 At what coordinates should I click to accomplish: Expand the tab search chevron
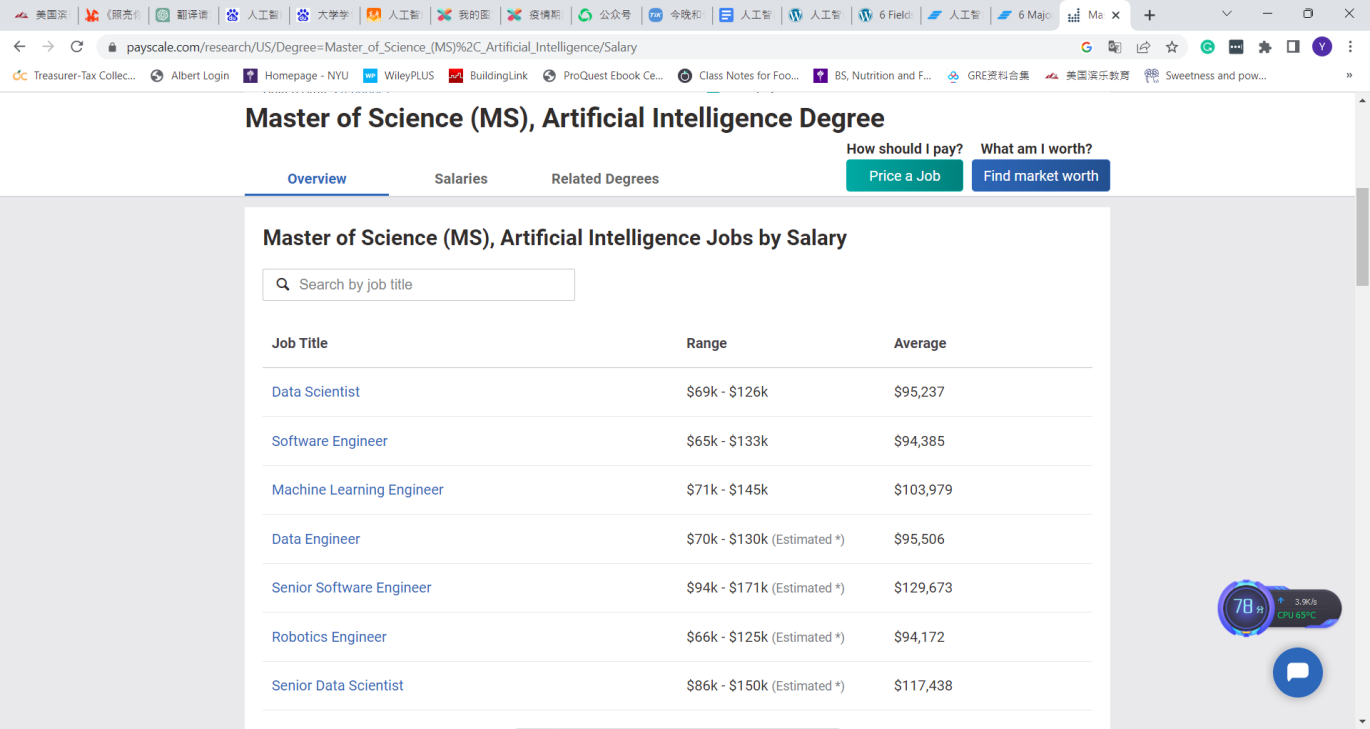(1227, 14)
